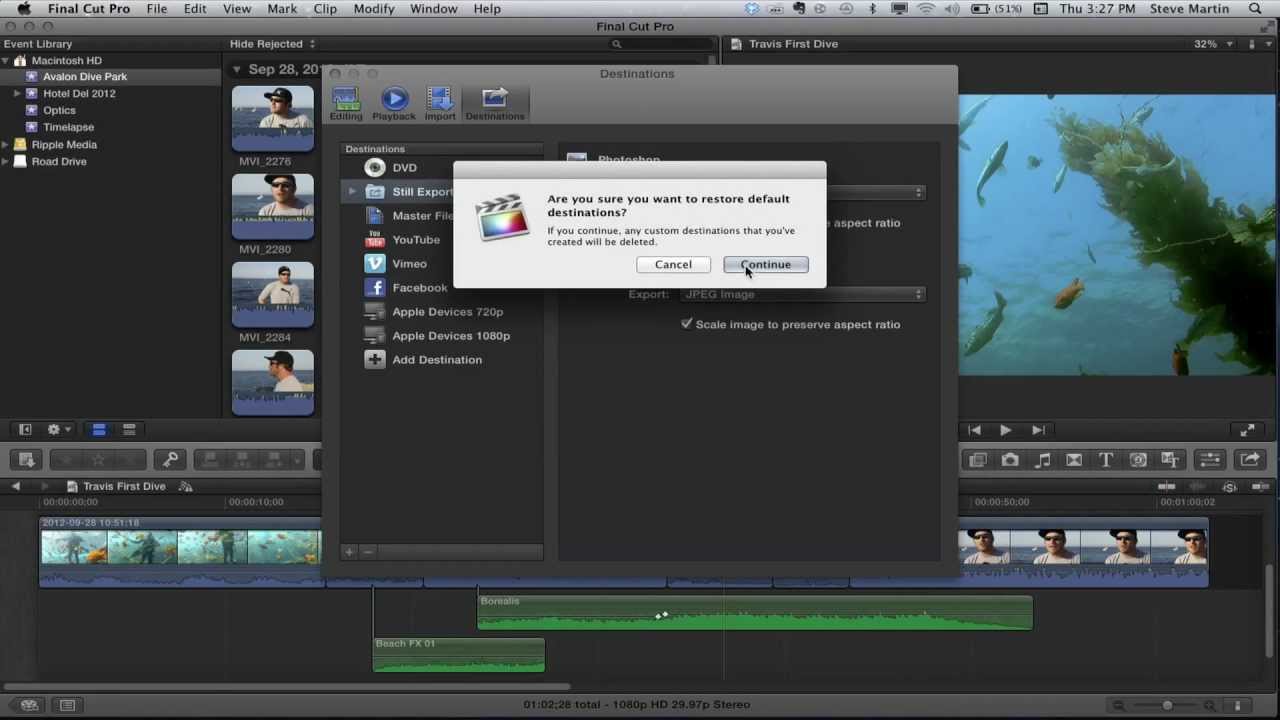Select the Borealis audio clip in timeline
Viewport: 1280px width, 720px height.
tap(755, 613)
